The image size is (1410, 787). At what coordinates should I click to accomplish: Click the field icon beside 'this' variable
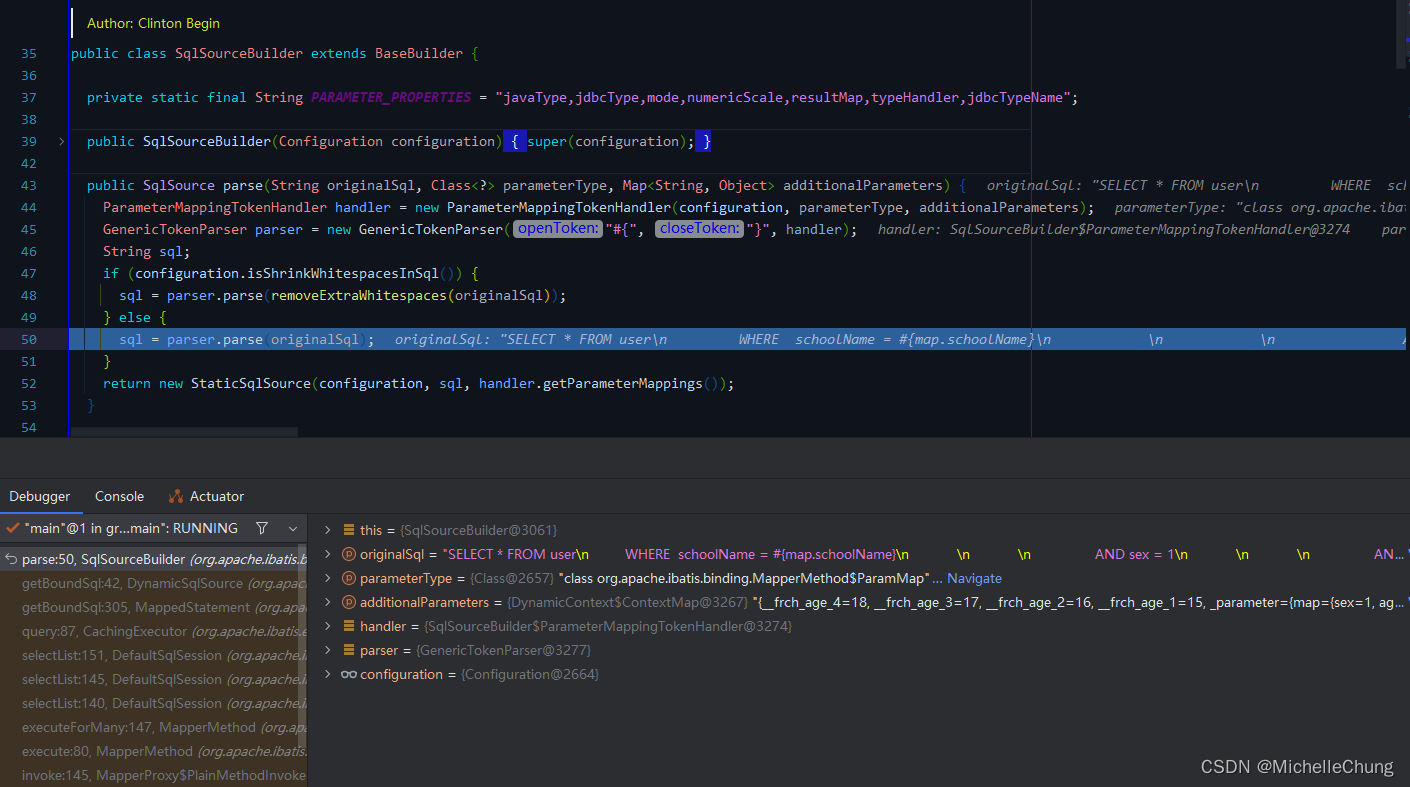click(x=349, y=530)
